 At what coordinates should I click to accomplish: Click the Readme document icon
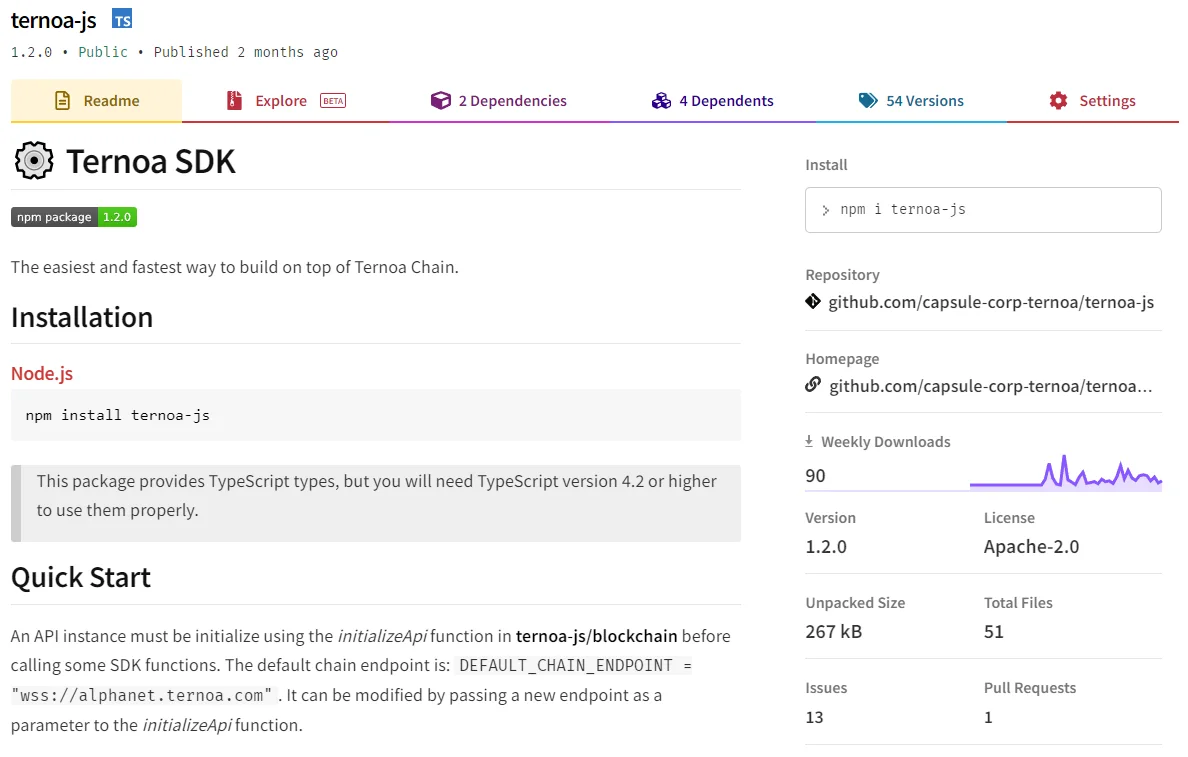pyautogui.click(x=62, y=101)
